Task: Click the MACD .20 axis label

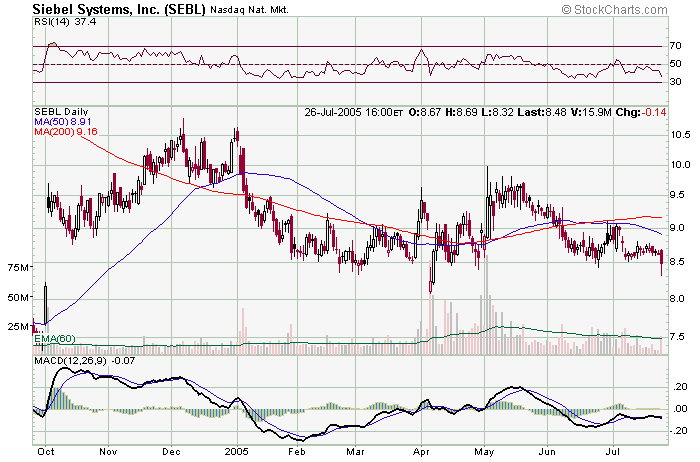Action: (680, 387)
